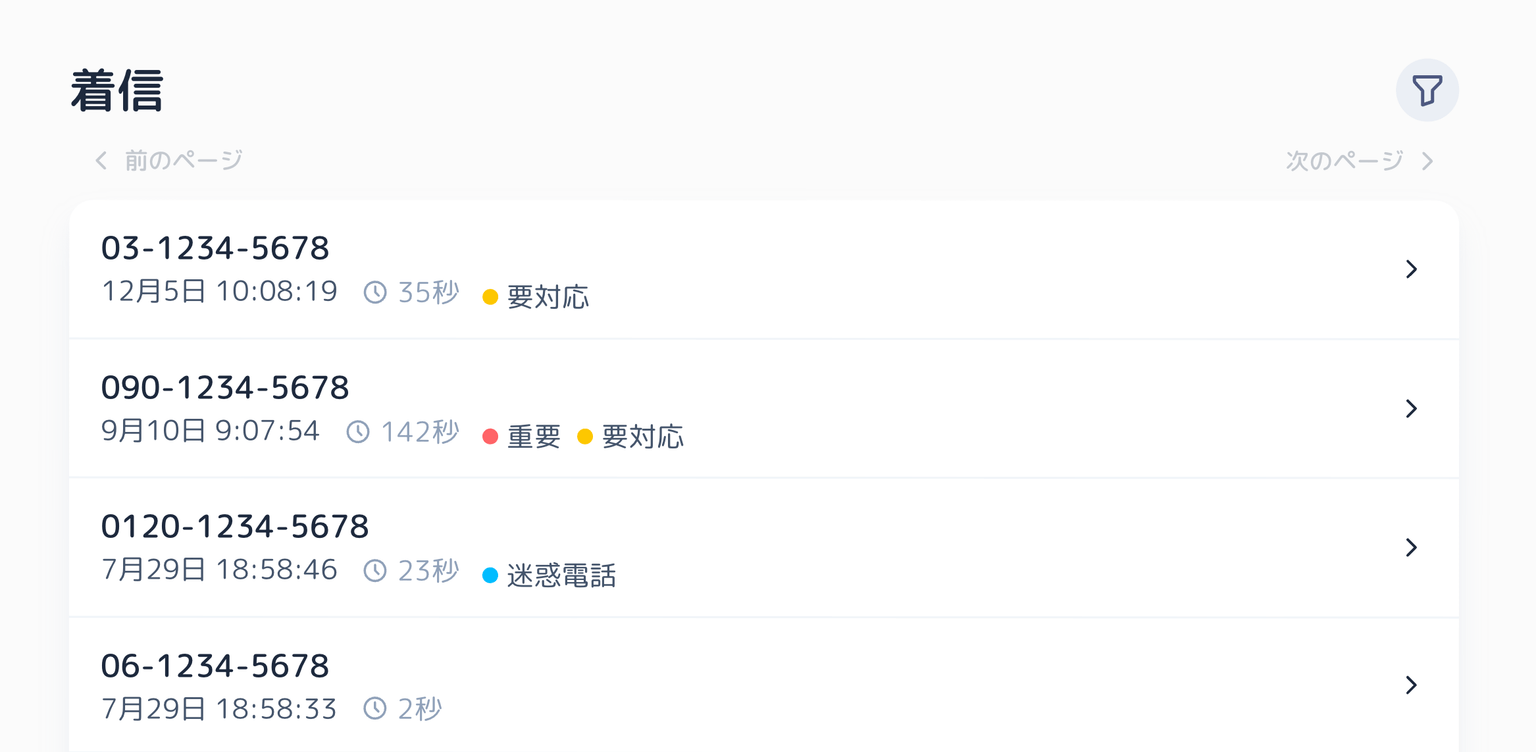Screen dimensions: 1536x752
Task: Select the 重要 tag label
Action: [533, 436]
